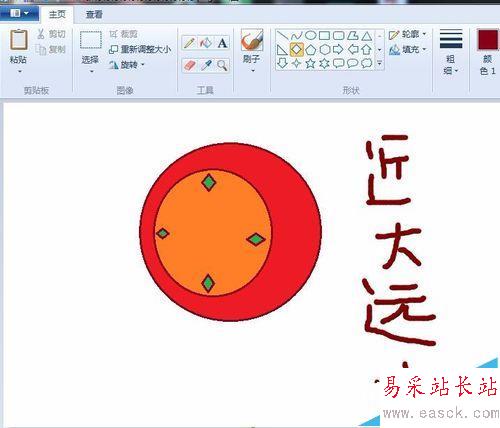
Task: Choose the Rounded rectangular callout shape
Action: tap(338, 63)
